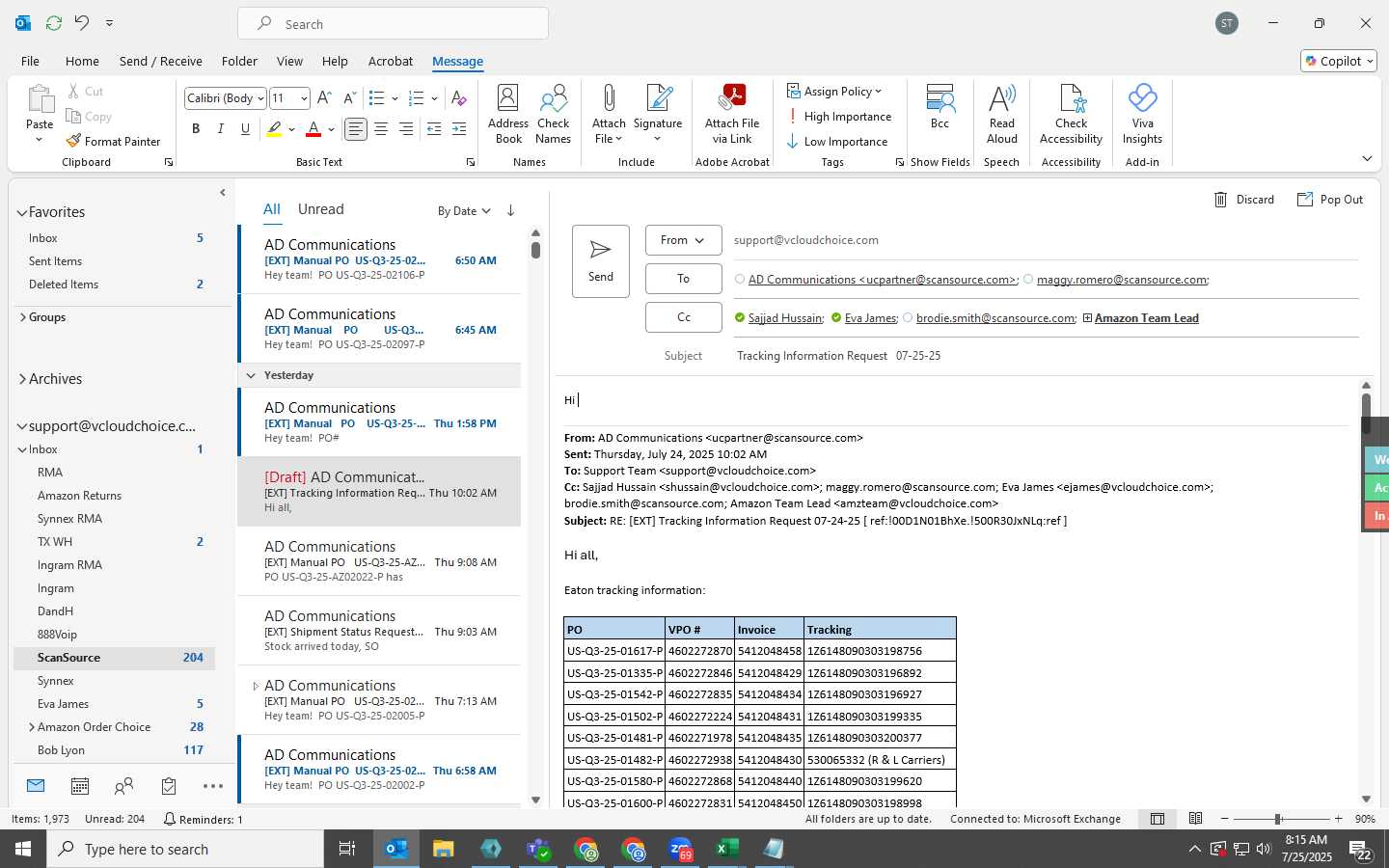Click the To recipients button
Viewport: 1389px width, 868px height.
coord(683,279)
